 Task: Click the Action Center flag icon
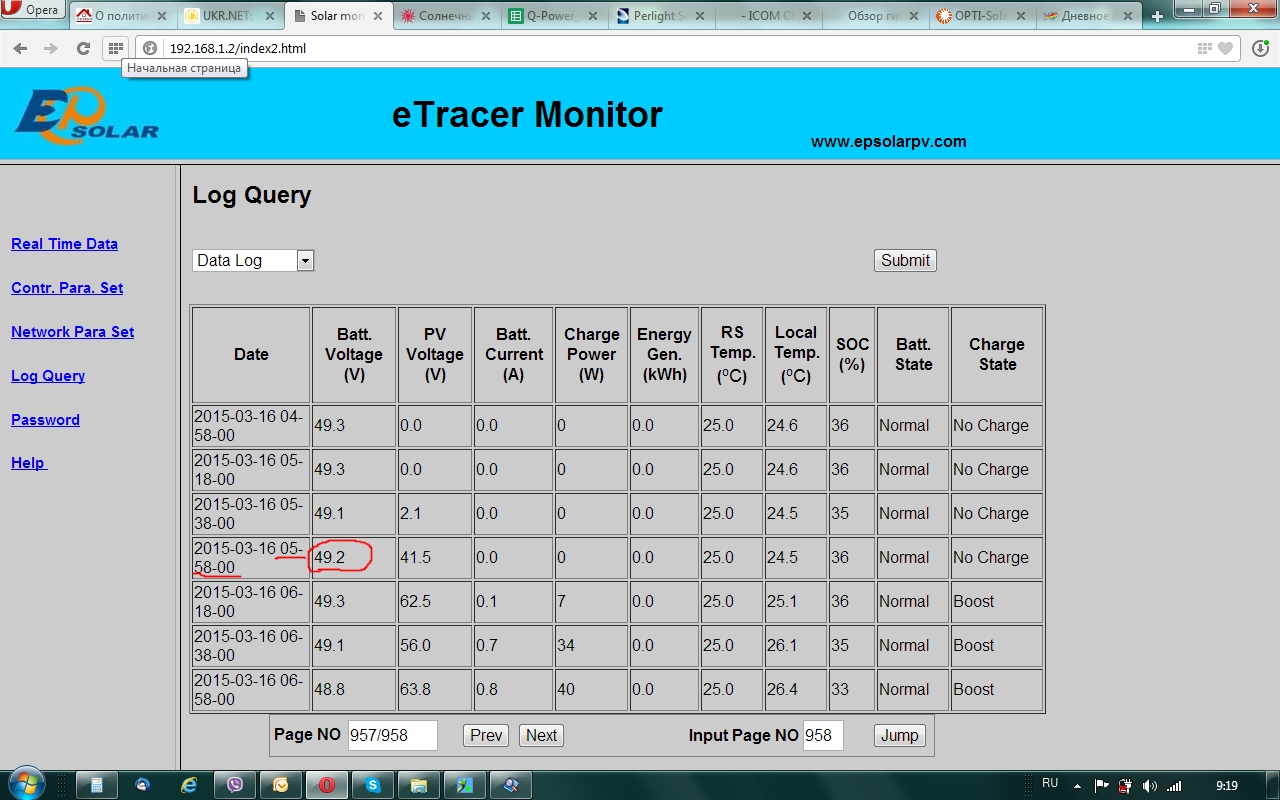pyautogui.click(x=1101, y=786)
